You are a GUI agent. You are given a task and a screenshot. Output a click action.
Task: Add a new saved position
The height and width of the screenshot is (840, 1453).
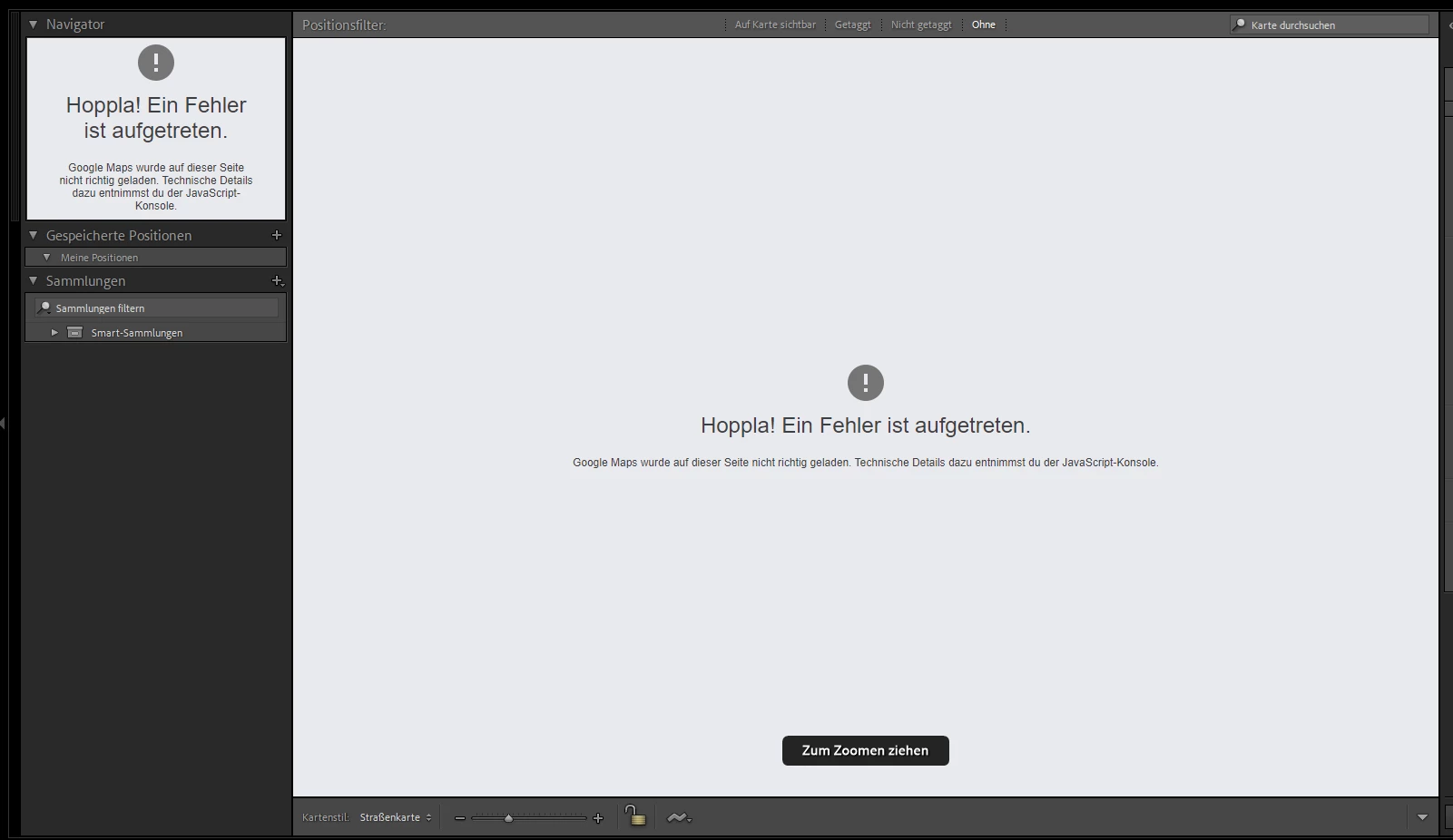pos(277,235)
